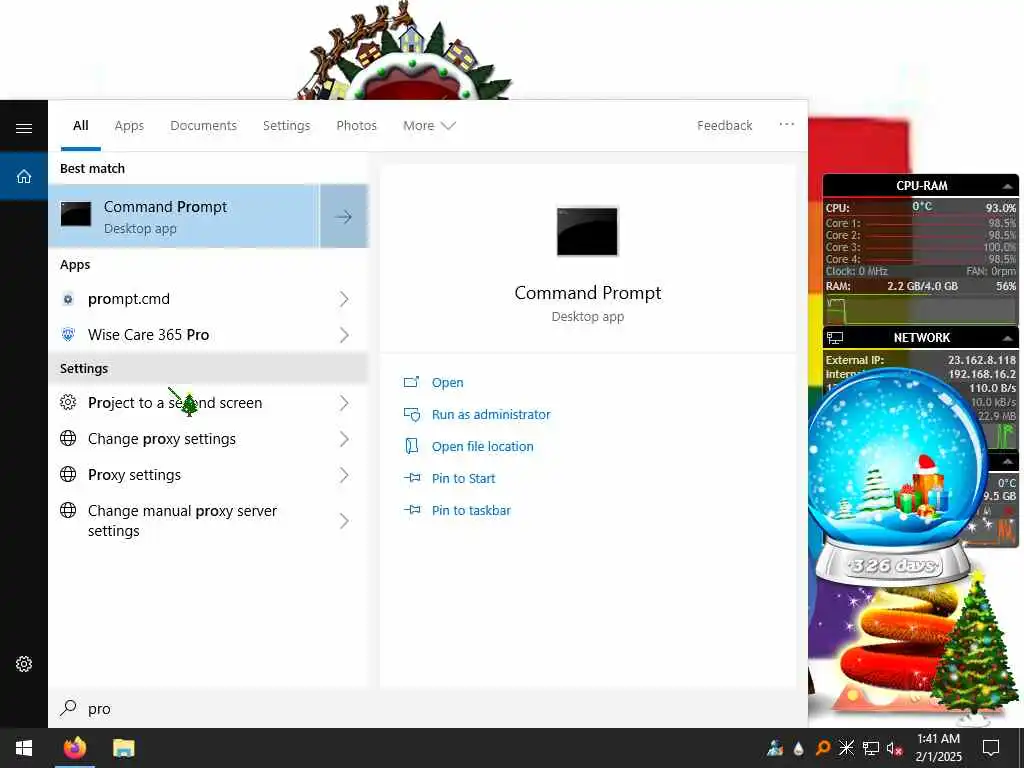Click the Open action icon
Viewport: 1024px width, 768px height.
click(411, 382)
